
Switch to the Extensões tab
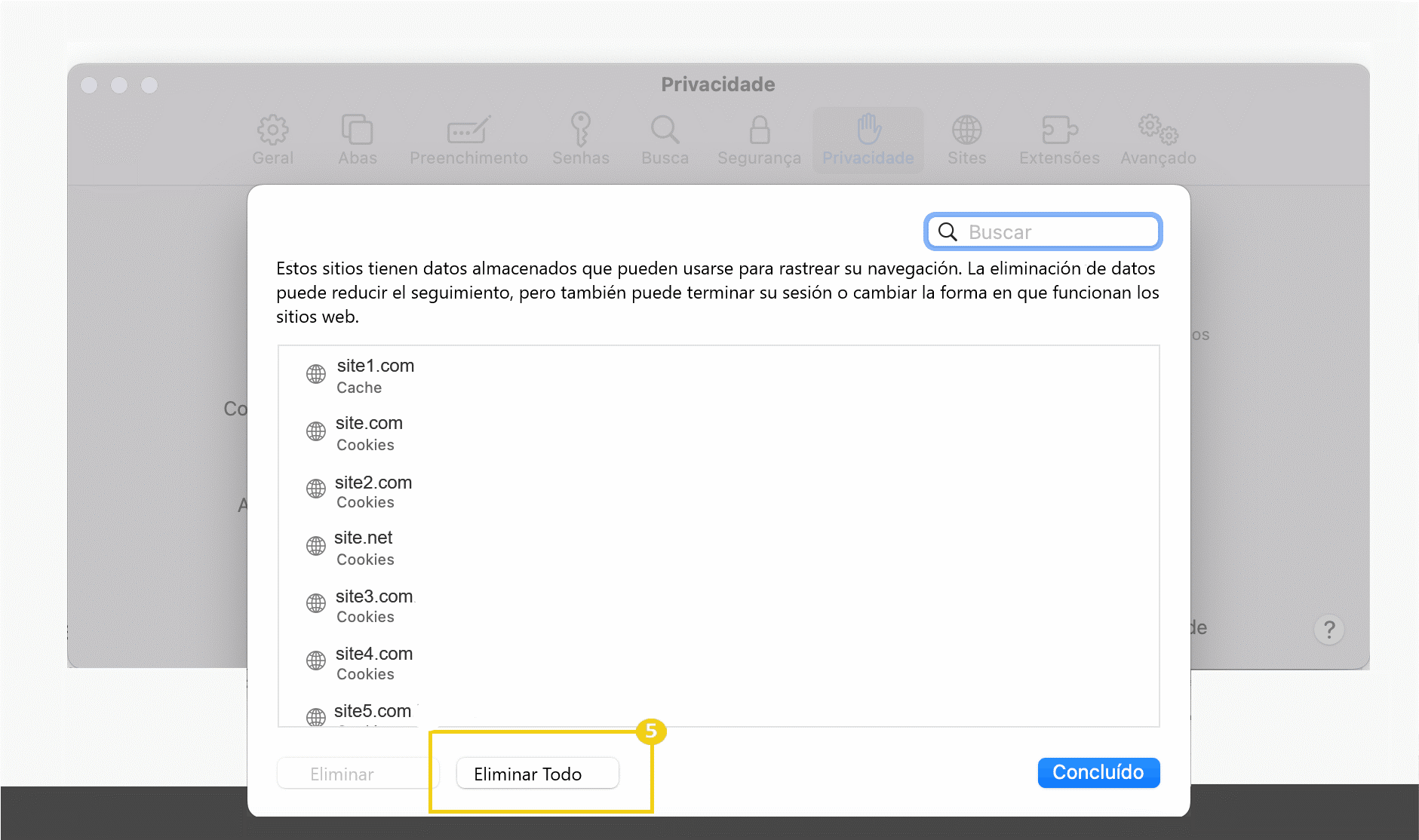point(1059,140)
